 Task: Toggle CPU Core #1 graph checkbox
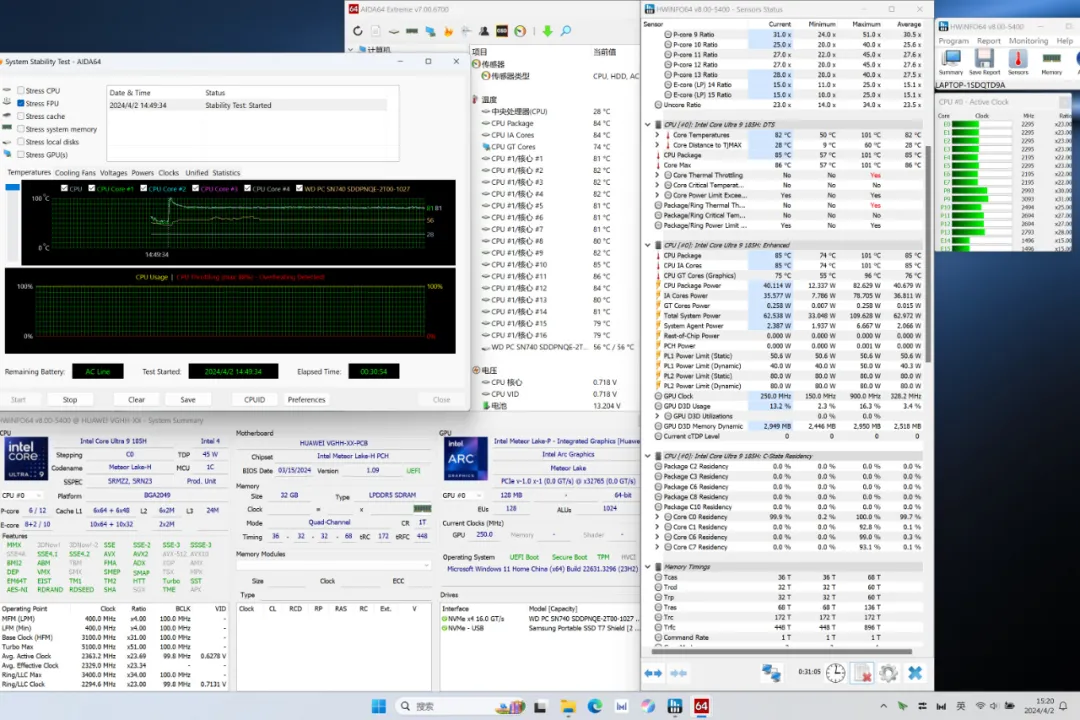[x=92, y=188]
